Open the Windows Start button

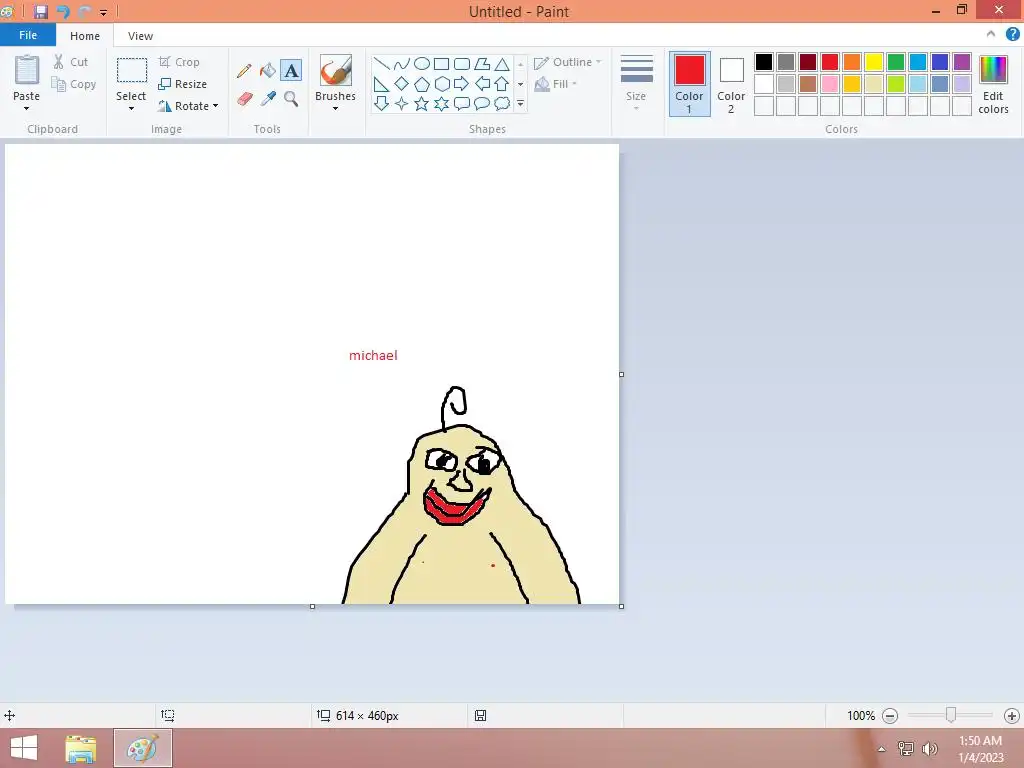[x=24, y=748]
